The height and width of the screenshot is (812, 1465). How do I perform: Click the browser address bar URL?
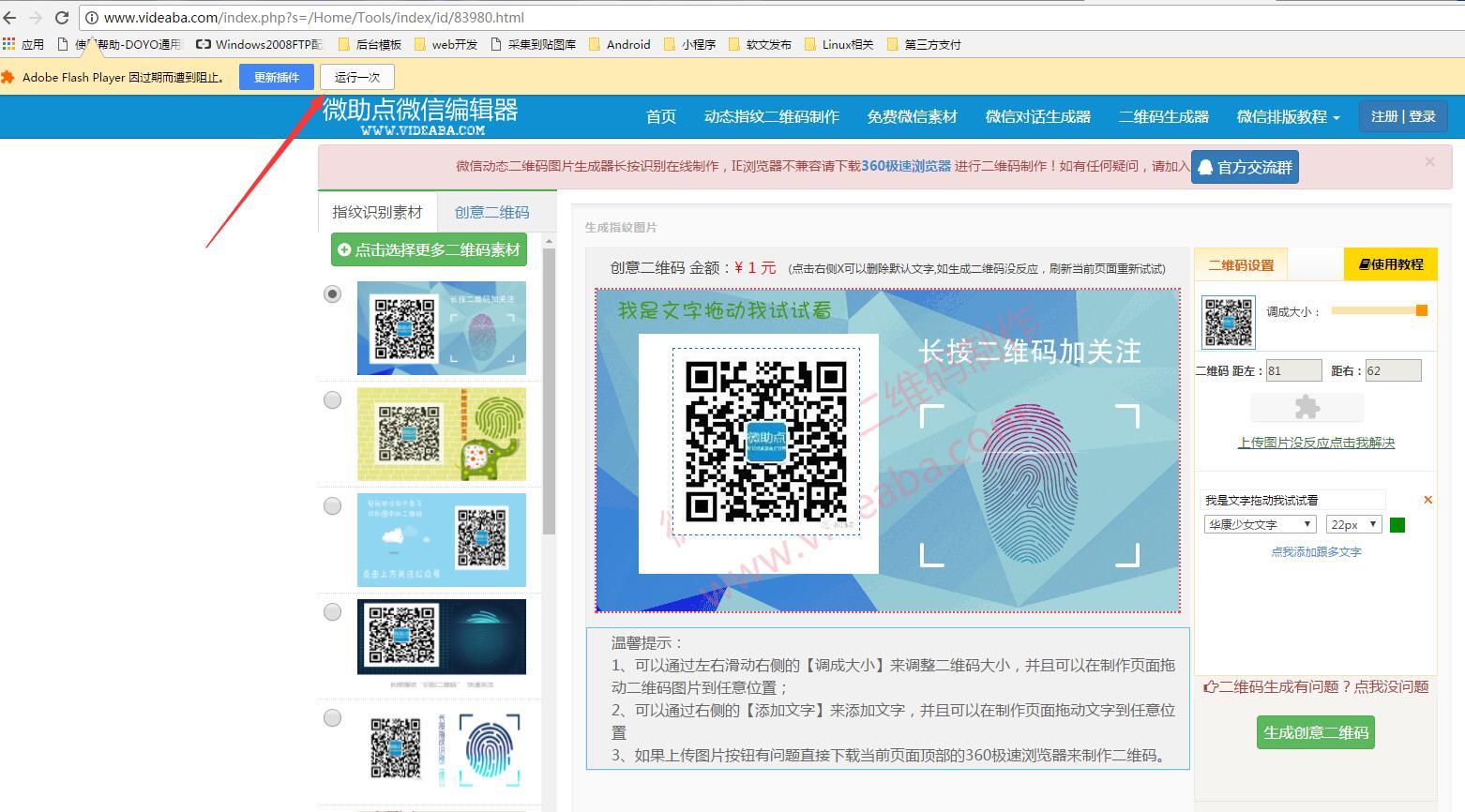click(314, 17)
